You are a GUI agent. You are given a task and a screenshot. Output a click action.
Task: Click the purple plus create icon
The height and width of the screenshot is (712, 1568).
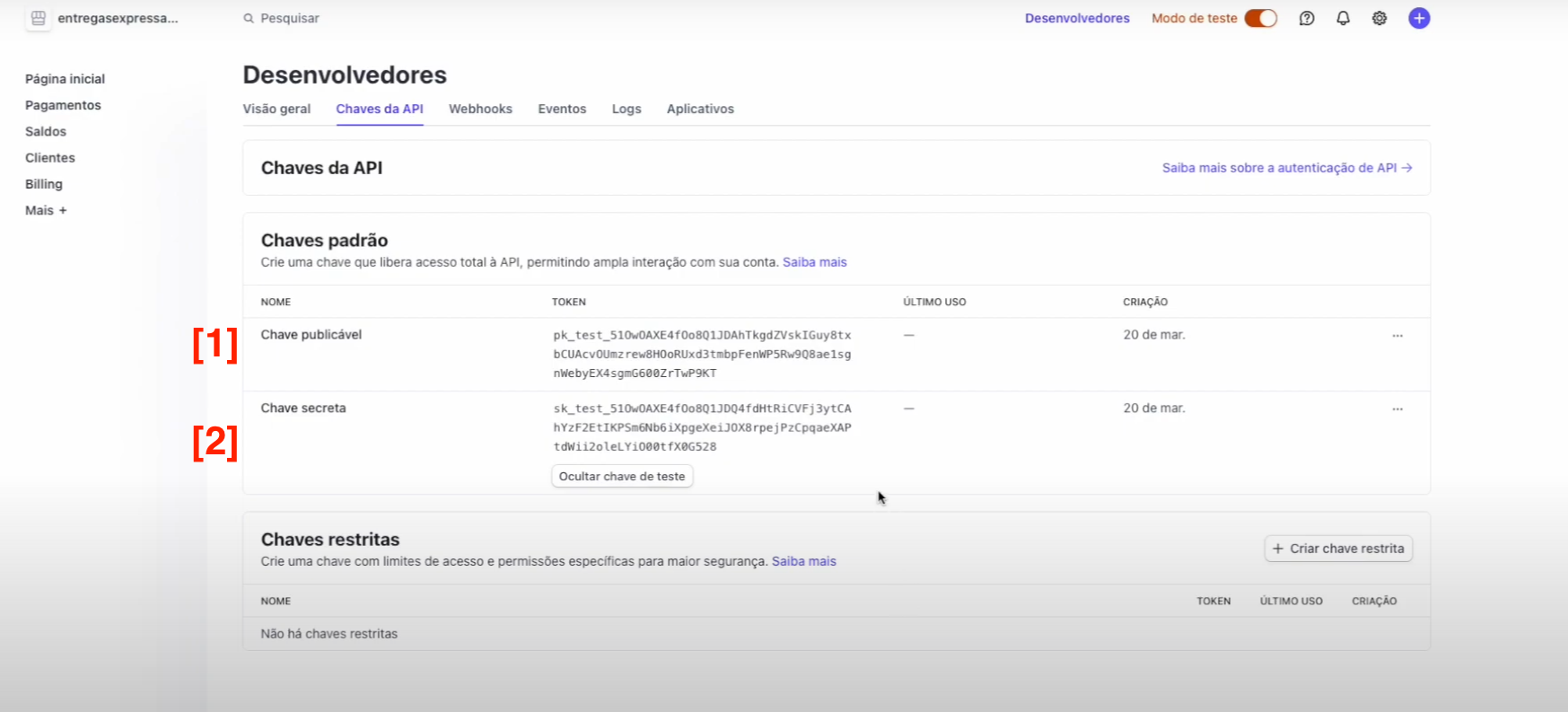coord(1419,18)
